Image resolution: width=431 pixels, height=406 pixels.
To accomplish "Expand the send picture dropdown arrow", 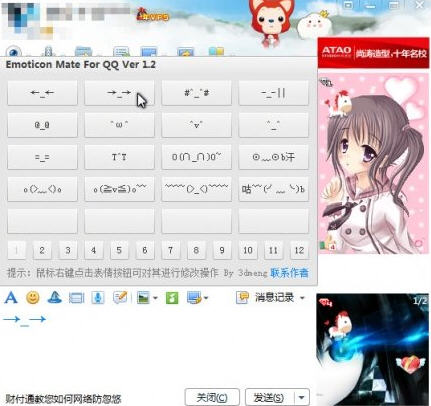I will [155, 298].
